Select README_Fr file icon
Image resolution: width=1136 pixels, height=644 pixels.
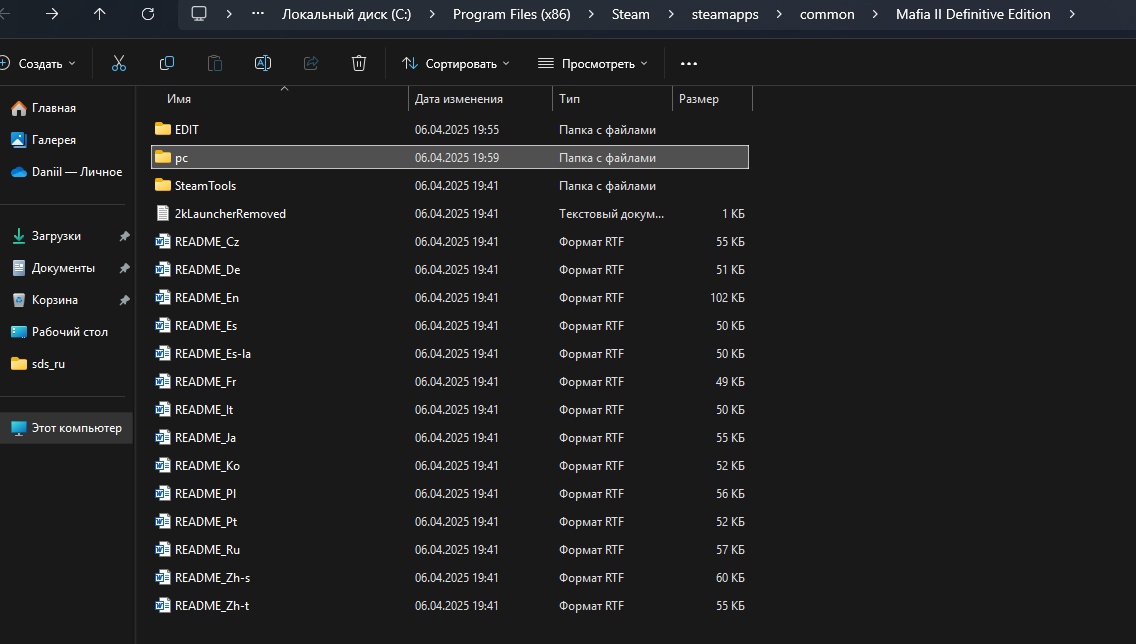point(163,381)
